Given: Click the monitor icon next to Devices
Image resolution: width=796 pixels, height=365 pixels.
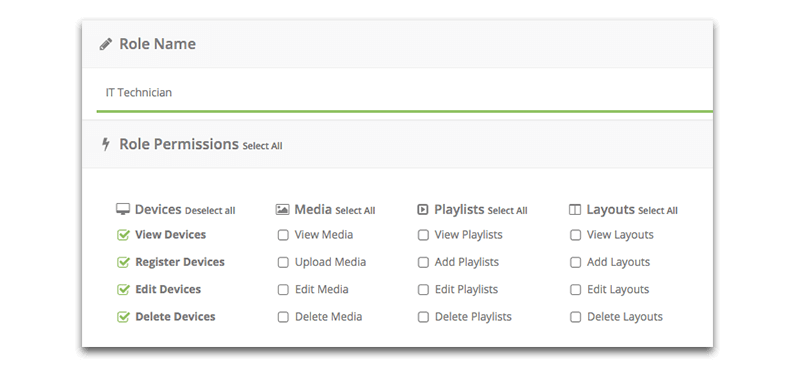Looking at the screenshot, I should (x=123, y=210).
